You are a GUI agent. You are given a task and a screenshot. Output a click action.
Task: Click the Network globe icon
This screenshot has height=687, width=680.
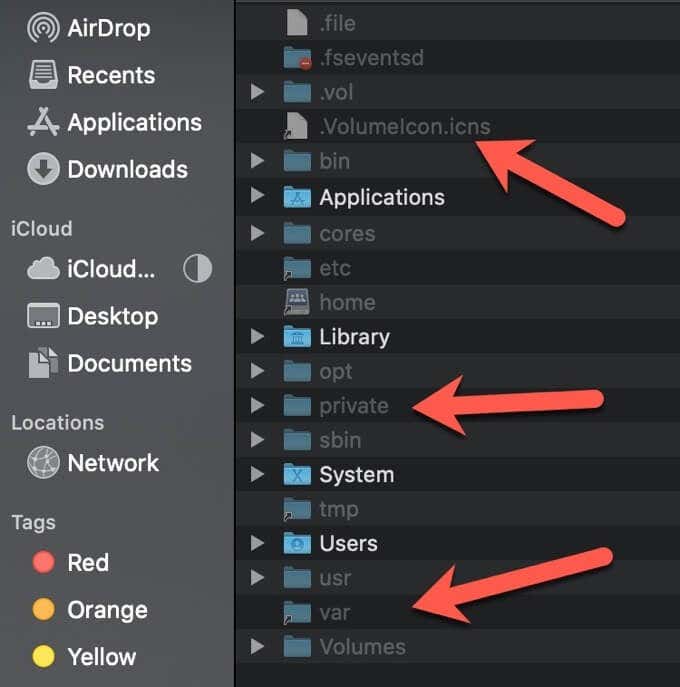point(43,462)
